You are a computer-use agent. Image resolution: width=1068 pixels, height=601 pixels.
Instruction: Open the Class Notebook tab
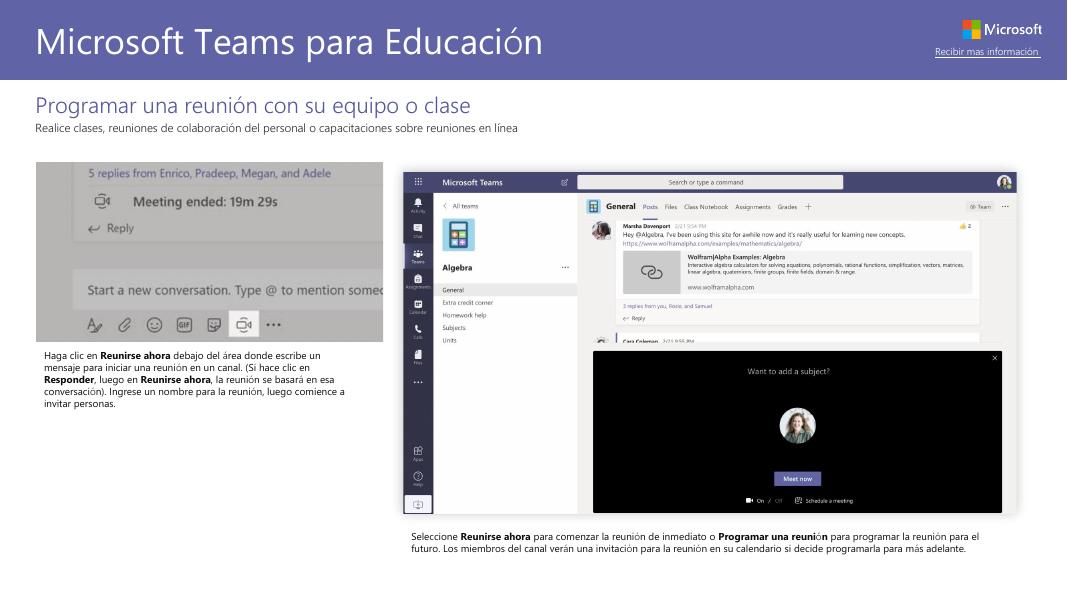706,207
